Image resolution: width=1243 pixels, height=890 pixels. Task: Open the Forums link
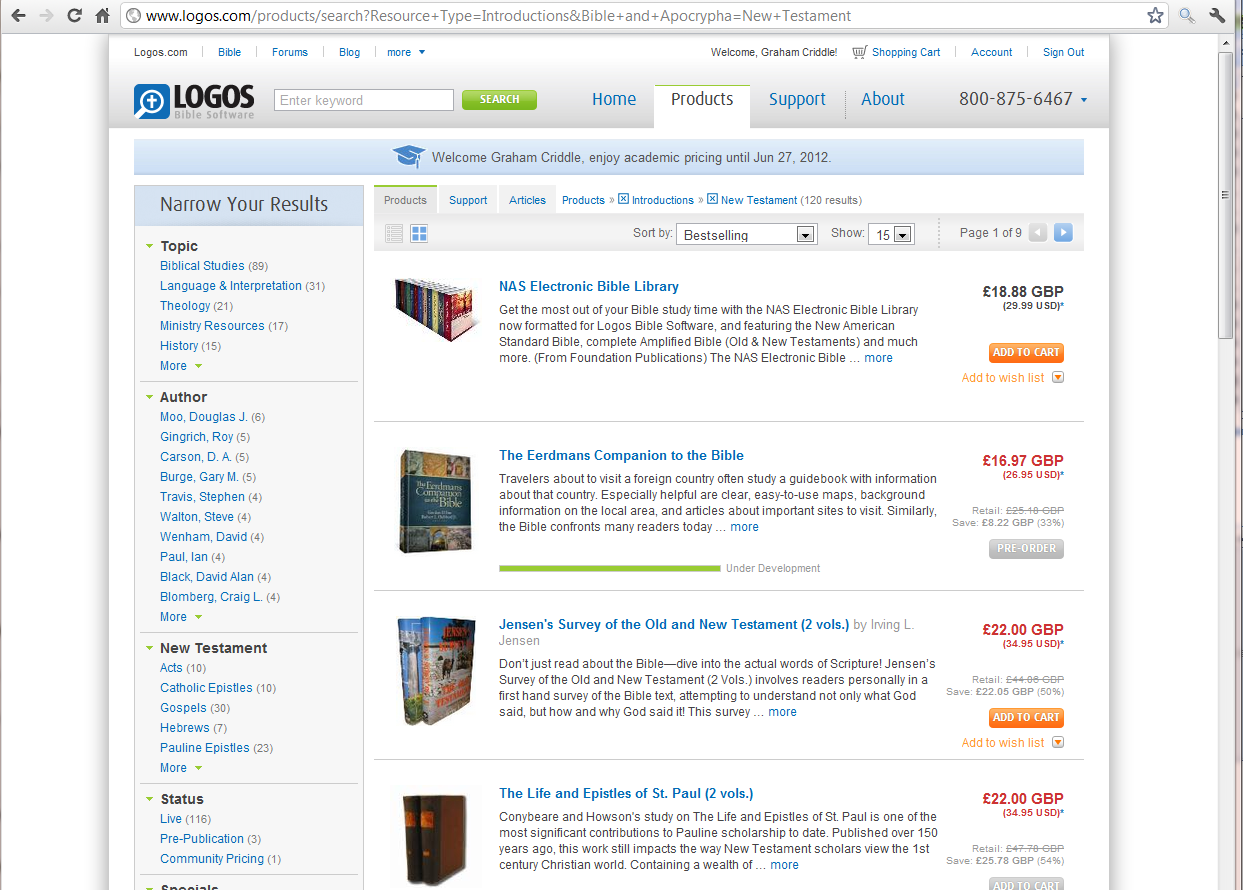(290, 52)
